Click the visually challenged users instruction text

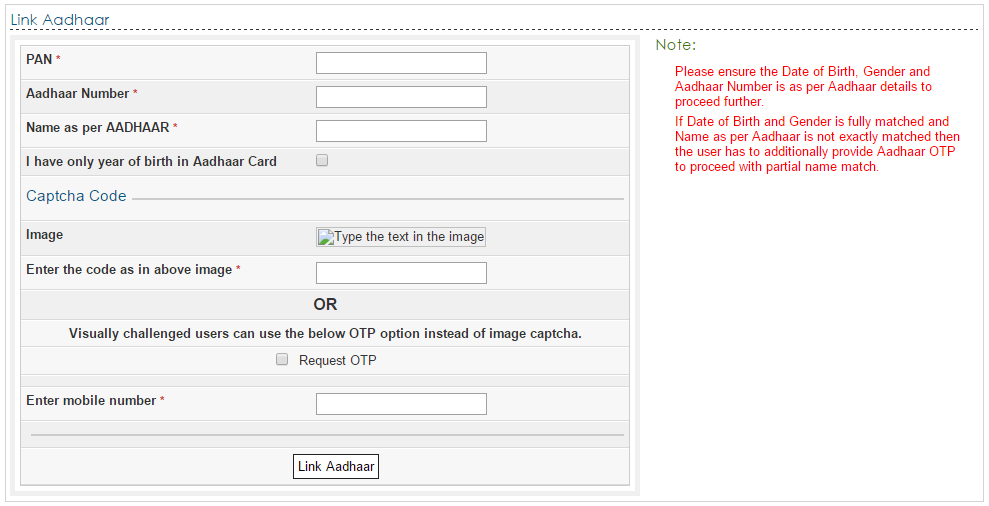tap(325, 334)
